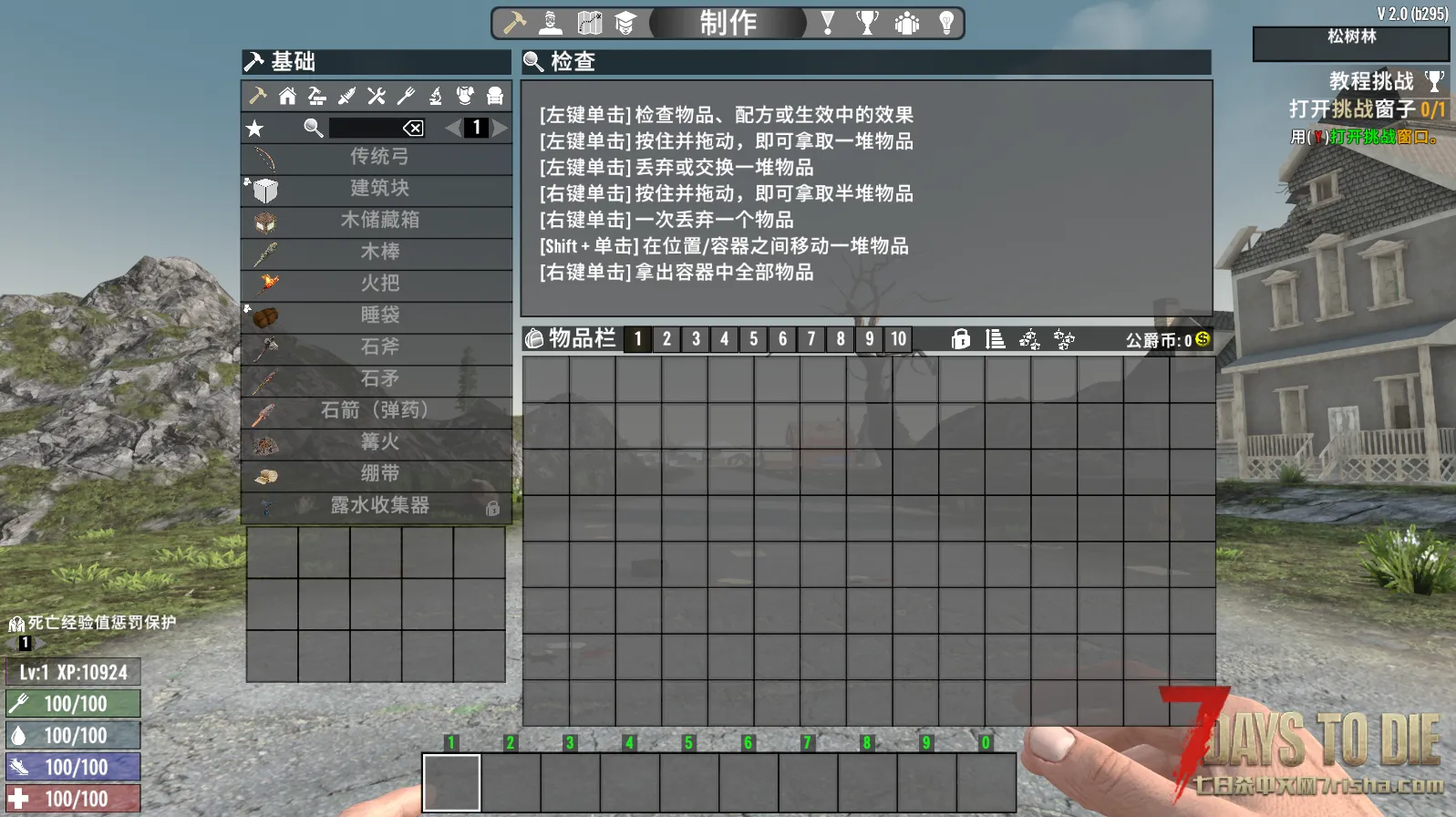Open the map window icon
The image size is (1456, 817).
[x=590, y=23]
